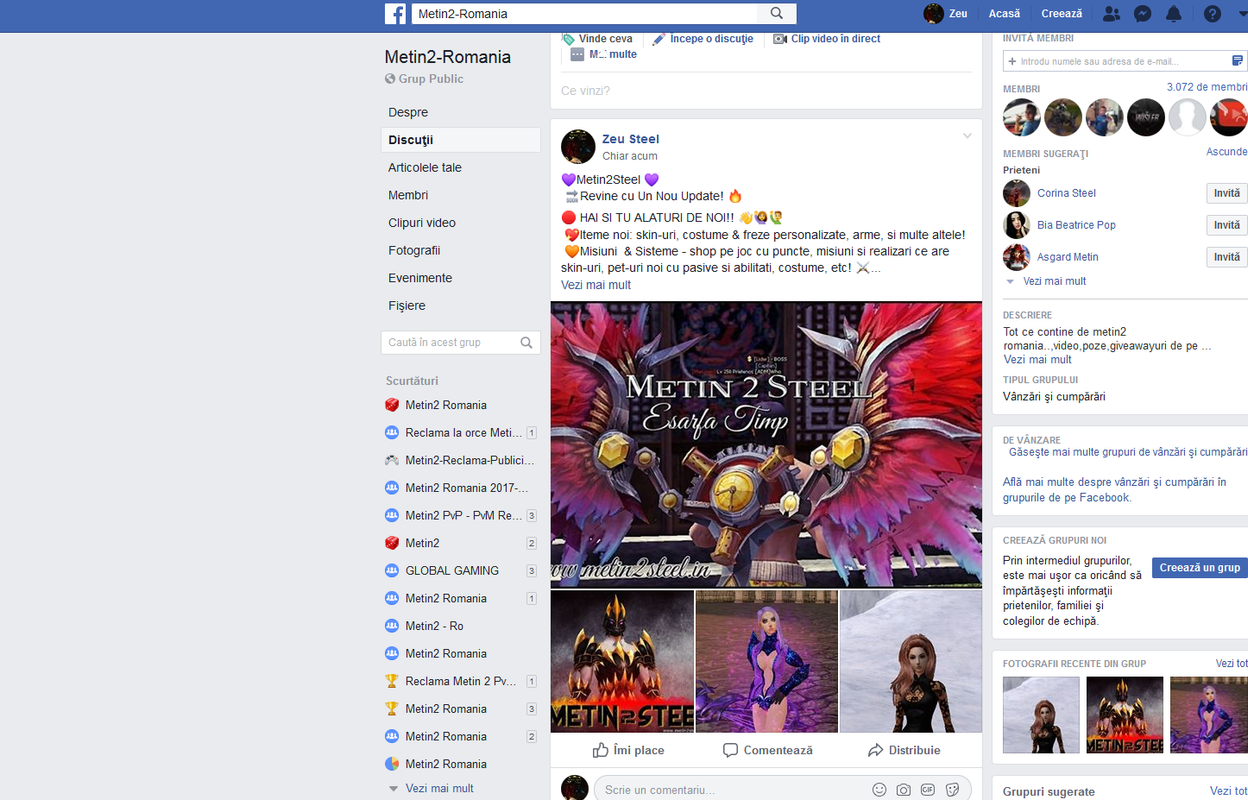1248x800 pixels.
Task: Expand post text with Vezi mai mult
Action: click(596, 285)
